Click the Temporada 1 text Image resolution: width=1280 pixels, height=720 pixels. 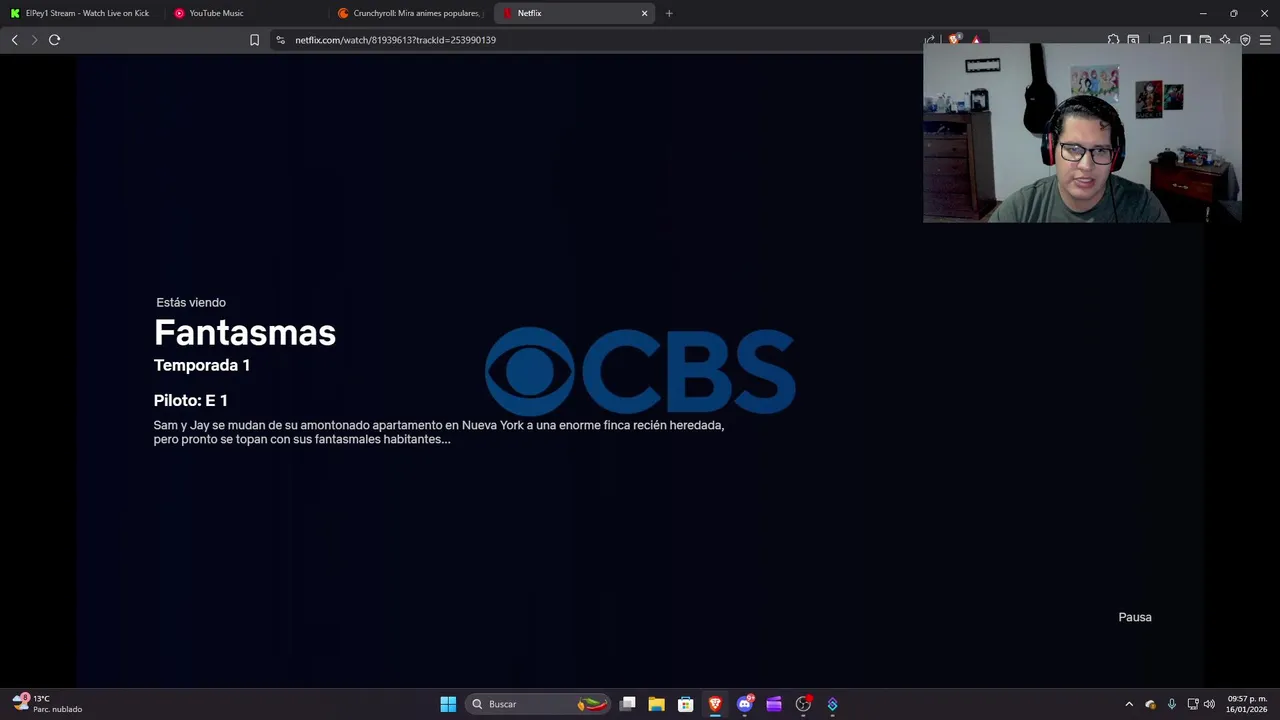(202, 365)
